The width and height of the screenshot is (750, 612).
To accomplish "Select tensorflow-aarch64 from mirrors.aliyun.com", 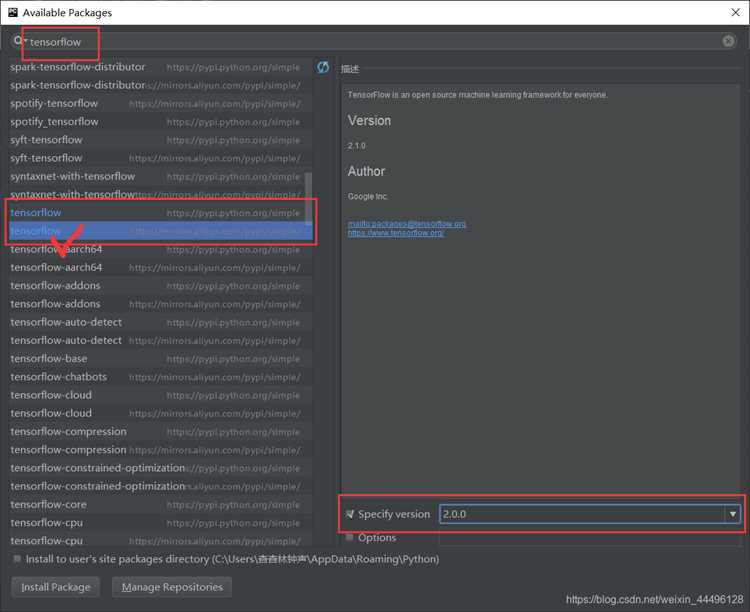I will coord(161,267).
